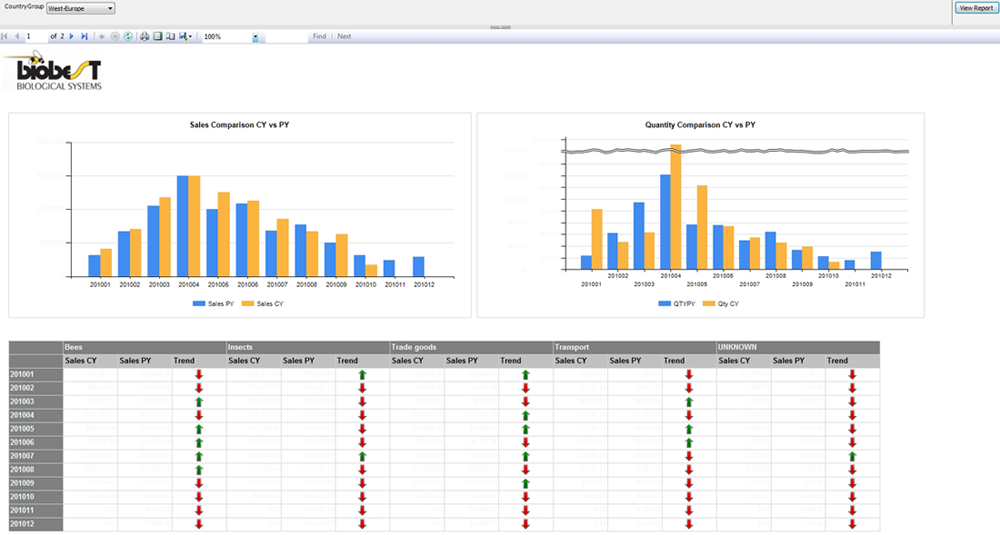This screenshot has height=535, width=1000.
Task: Click the Sales CY header under Bees
Action: (x=90, y=361)
